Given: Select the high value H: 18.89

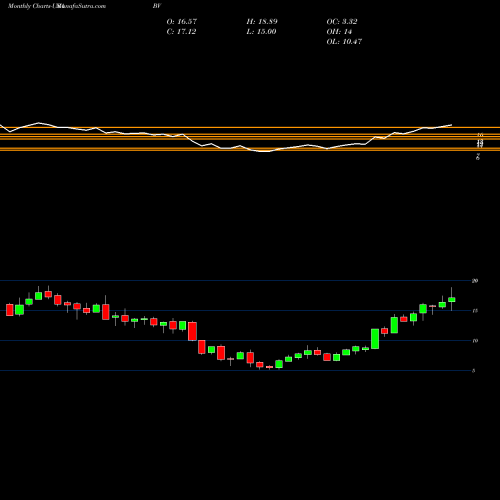Looking at the screenshot, I should (x=262, y=21).
